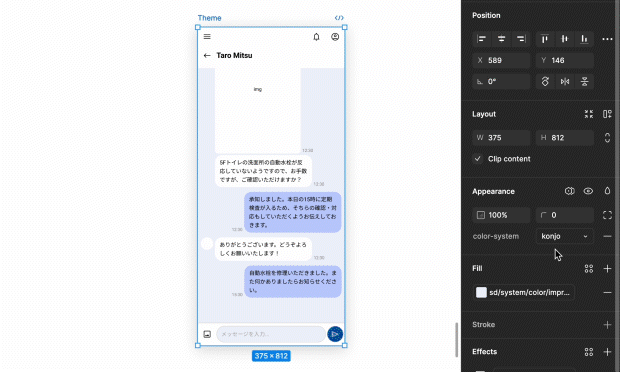
Task: Add a new Stroke
Action: pos(607,325)
